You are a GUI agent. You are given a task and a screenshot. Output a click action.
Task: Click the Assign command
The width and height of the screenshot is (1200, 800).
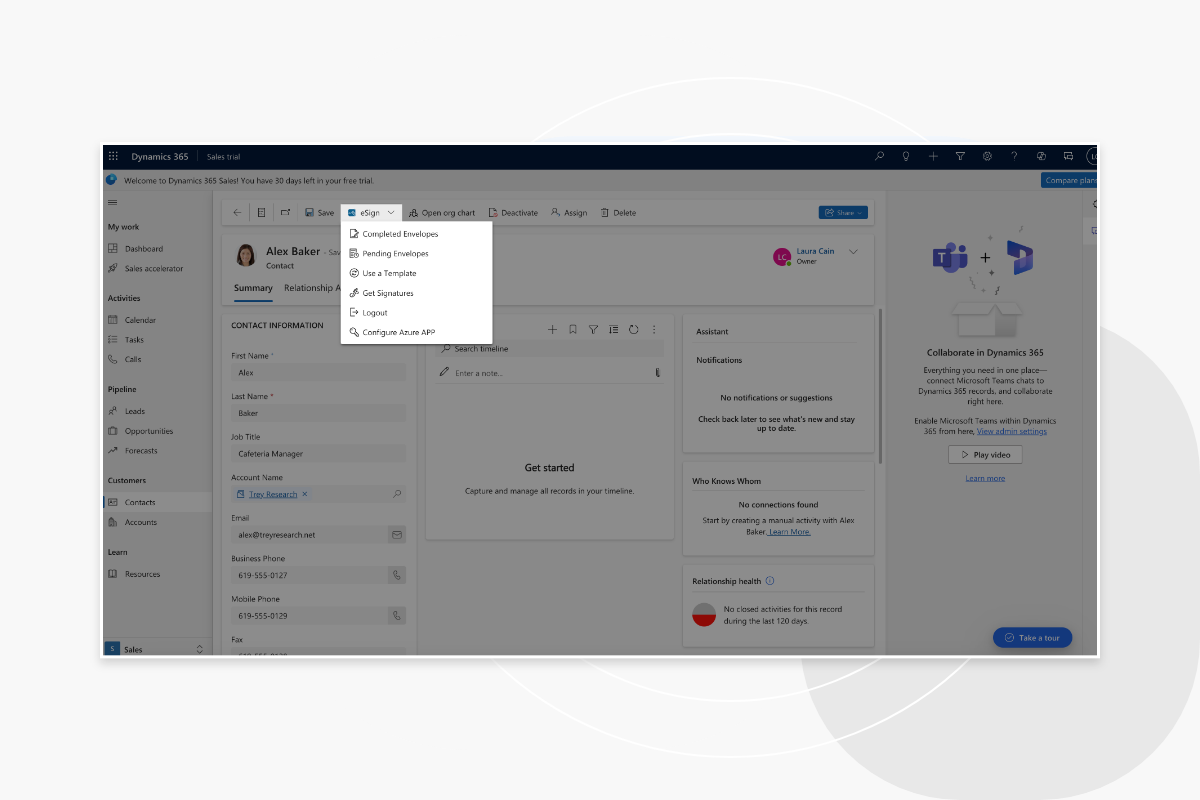pos(569,212)
